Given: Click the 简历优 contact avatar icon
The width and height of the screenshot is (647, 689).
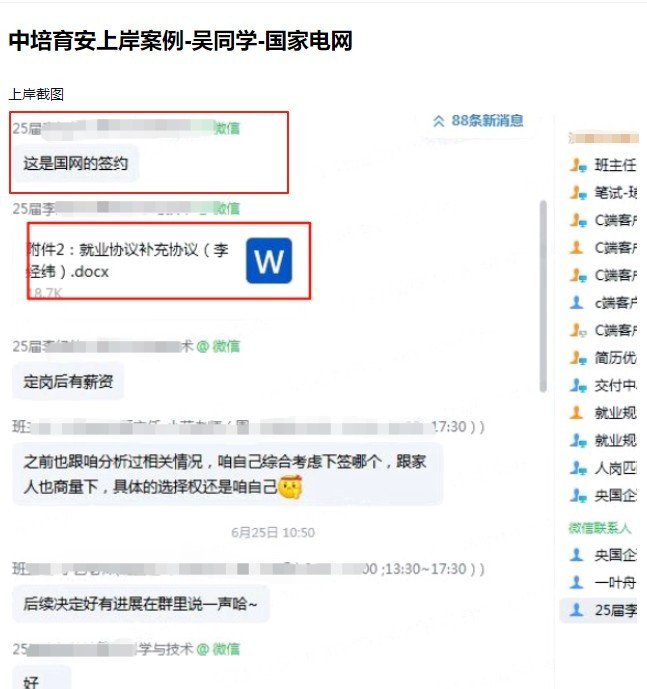Looking at the screenshot, I should click(578, 358).
